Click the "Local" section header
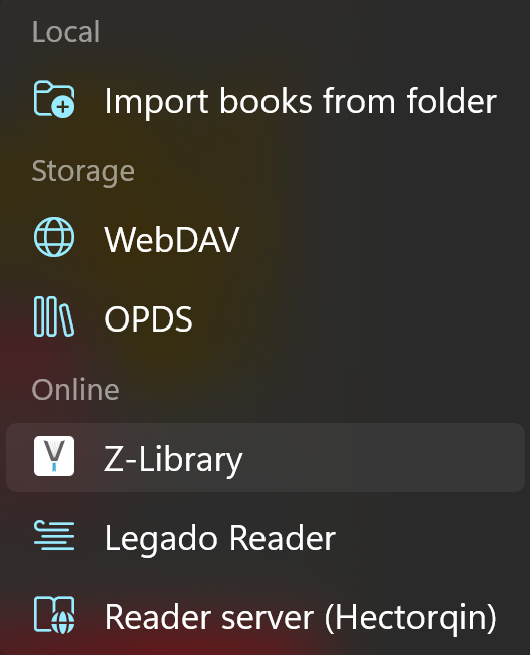Image resolution: width=530 pixels, height=655 pixels. coord(66,32)
